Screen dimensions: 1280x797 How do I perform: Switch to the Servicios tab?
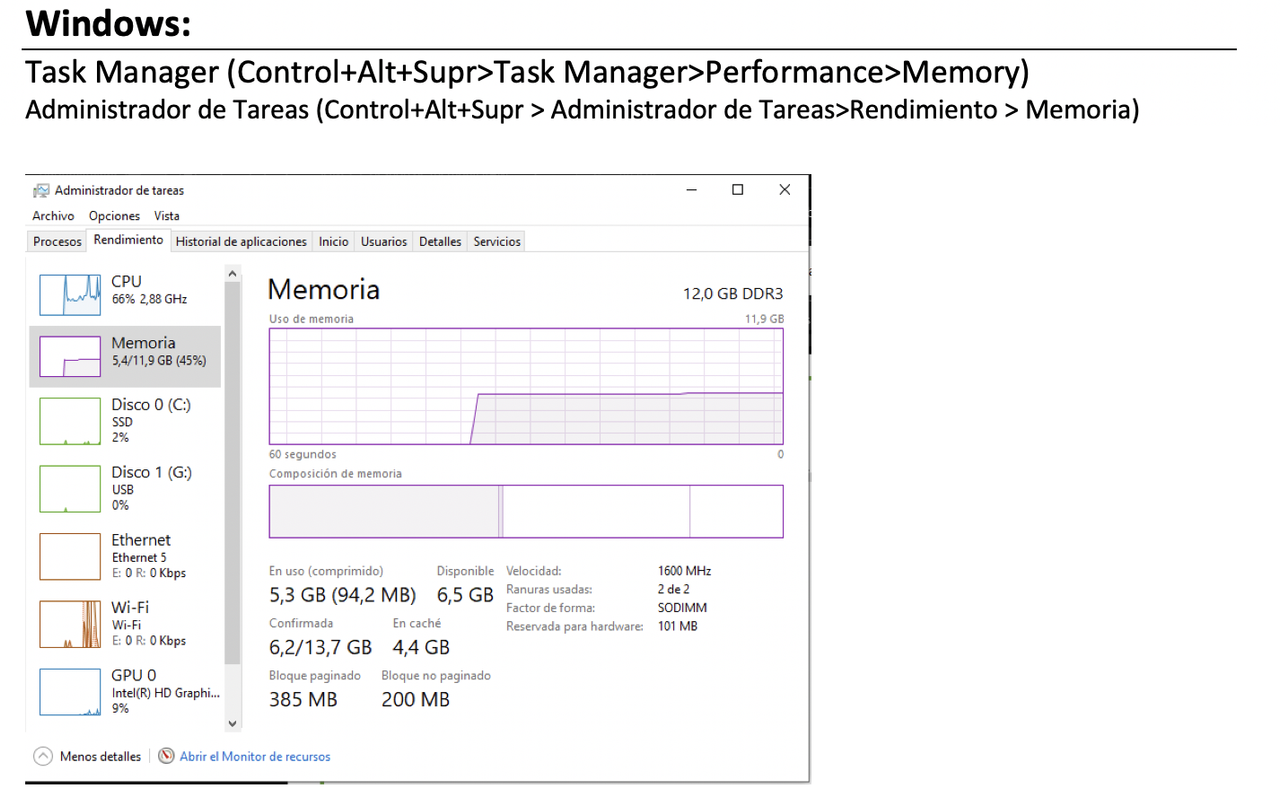[x=498, y=241]
